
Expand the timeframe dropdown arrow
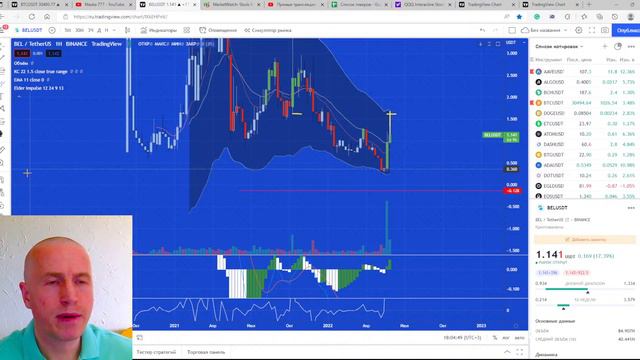point(114,30)
